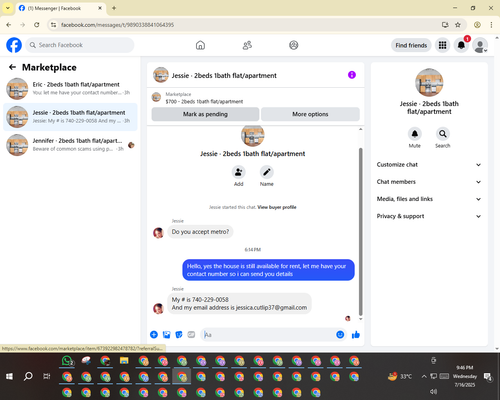The width and height of the screenshot is (500, 400).
Task: Open Chrome's three-dot menu
Action: 491,25
